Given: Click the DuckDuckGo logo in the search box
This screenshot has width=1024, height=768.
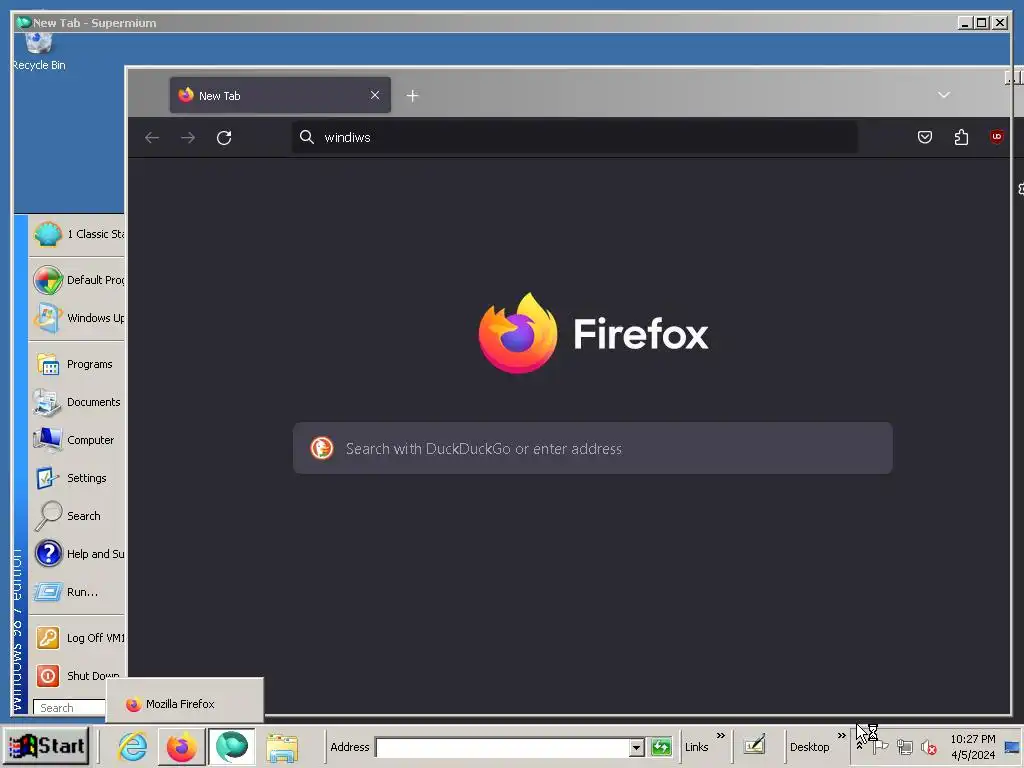Looking at the screenshot, I should tap(321, 449).
